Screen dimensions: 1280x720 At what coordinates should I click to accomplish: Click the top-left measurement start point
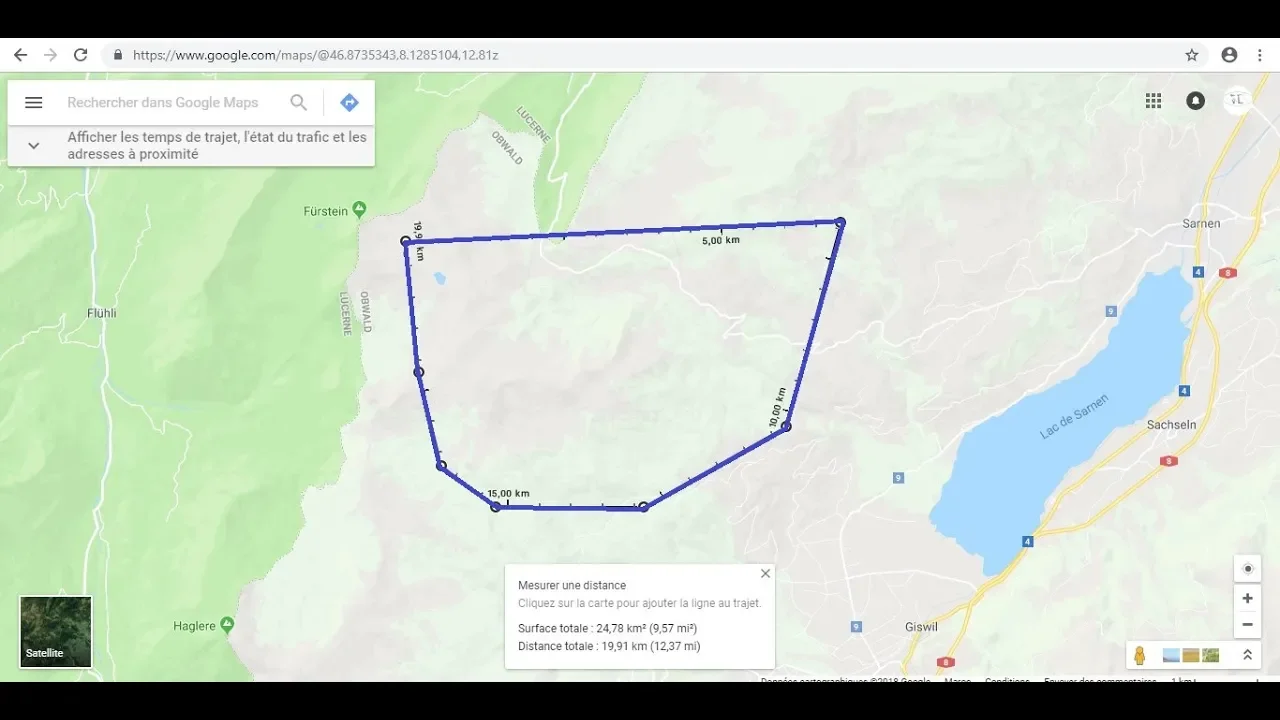(x=405, y=241)
